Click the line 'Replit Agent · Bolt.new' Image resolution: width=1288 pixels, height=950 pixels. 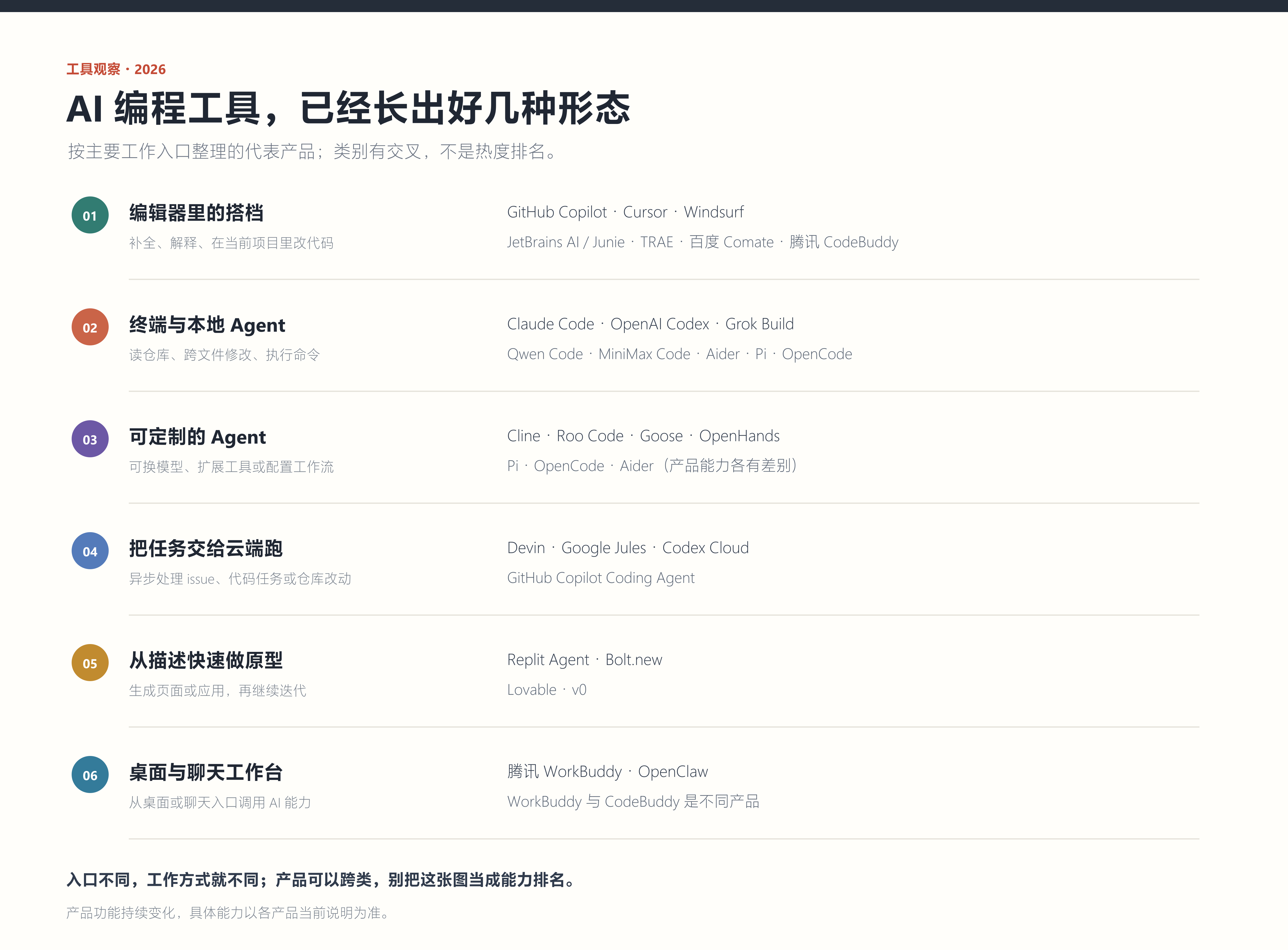[x=585, y=660]
